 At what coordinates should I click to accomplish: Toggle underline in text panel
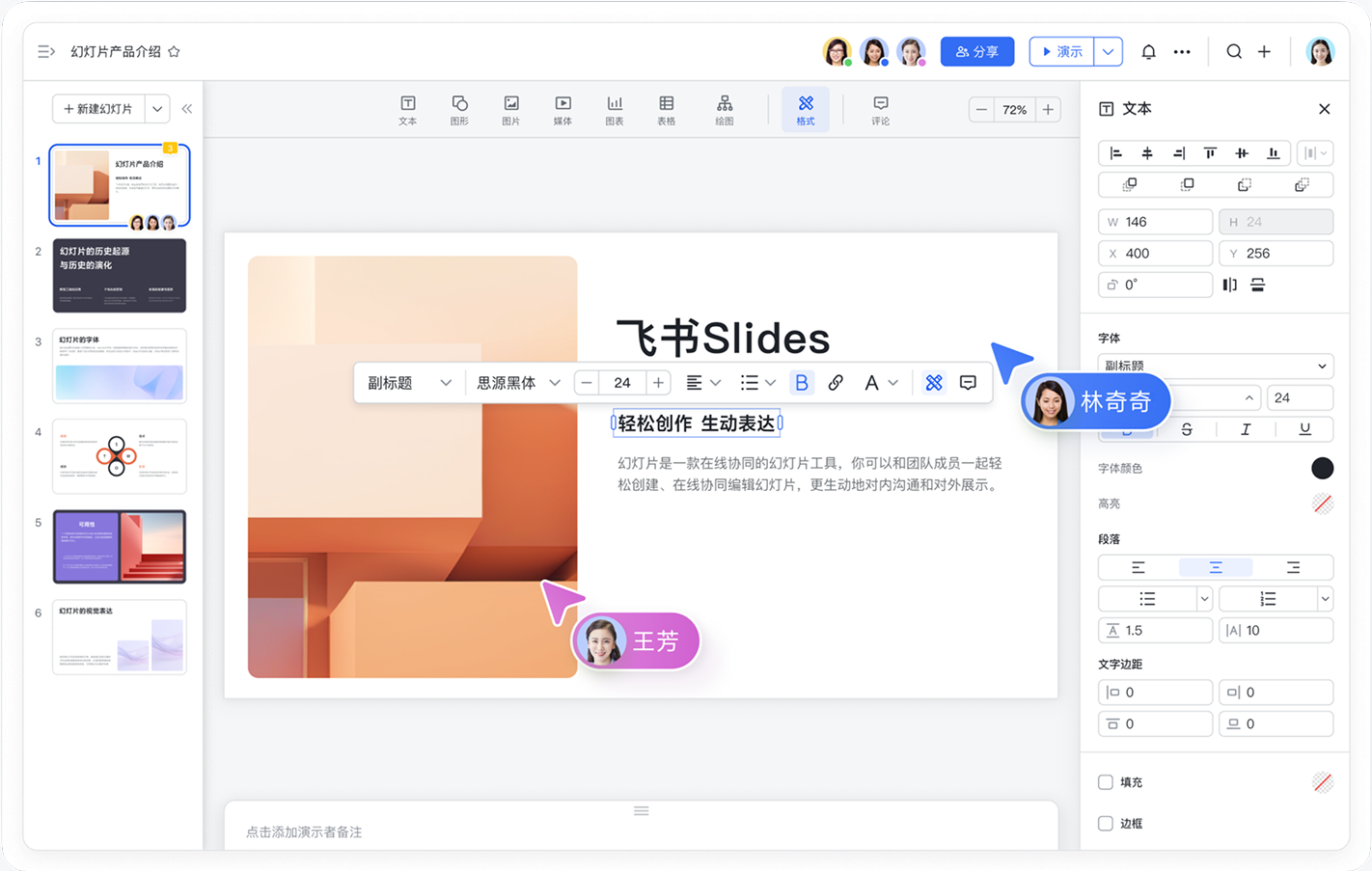[1304, 429]
